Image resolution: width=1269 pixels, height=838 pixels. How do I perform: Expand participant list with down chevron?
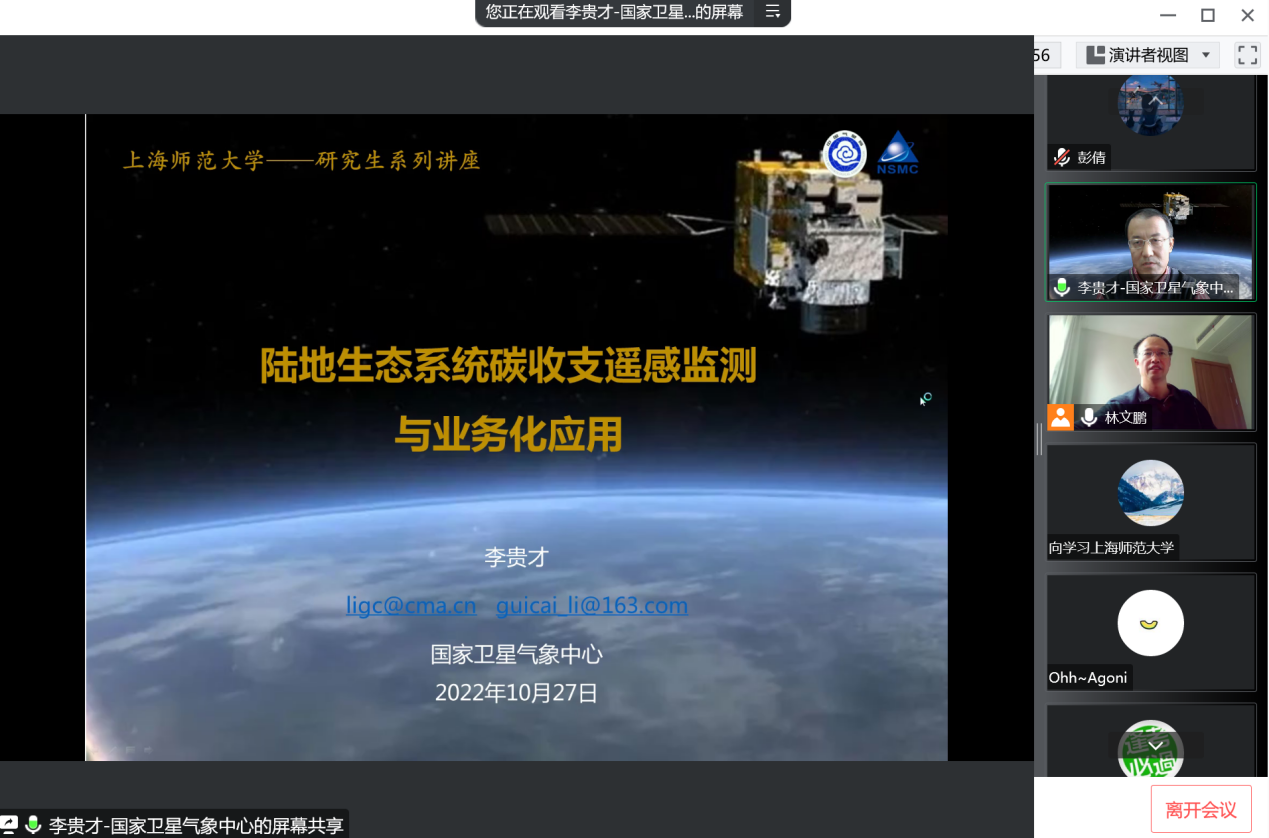tap(1156, 745)
